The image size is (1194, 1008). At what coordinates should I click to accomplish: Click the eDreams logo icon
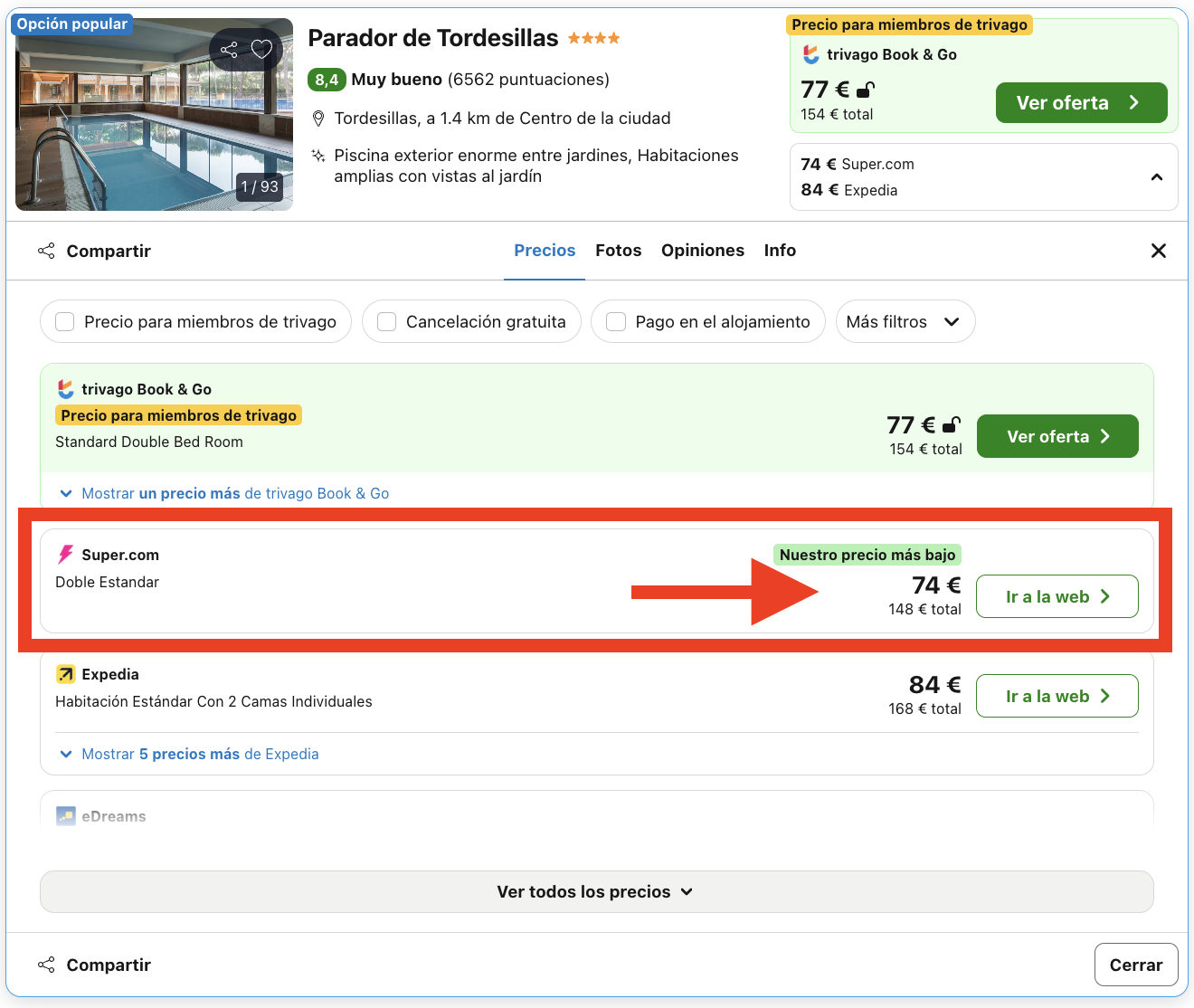click(64, 815)
